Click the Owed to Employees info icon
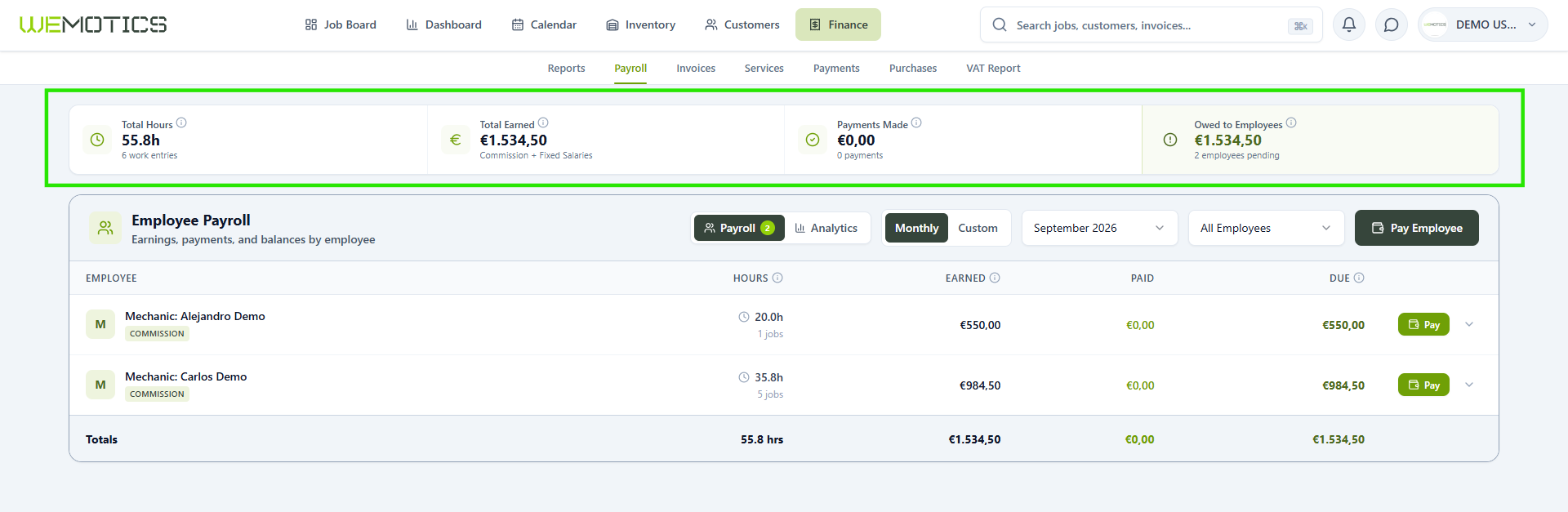This screenshot has height=512, width=1568. click(x=1291, y=122)
